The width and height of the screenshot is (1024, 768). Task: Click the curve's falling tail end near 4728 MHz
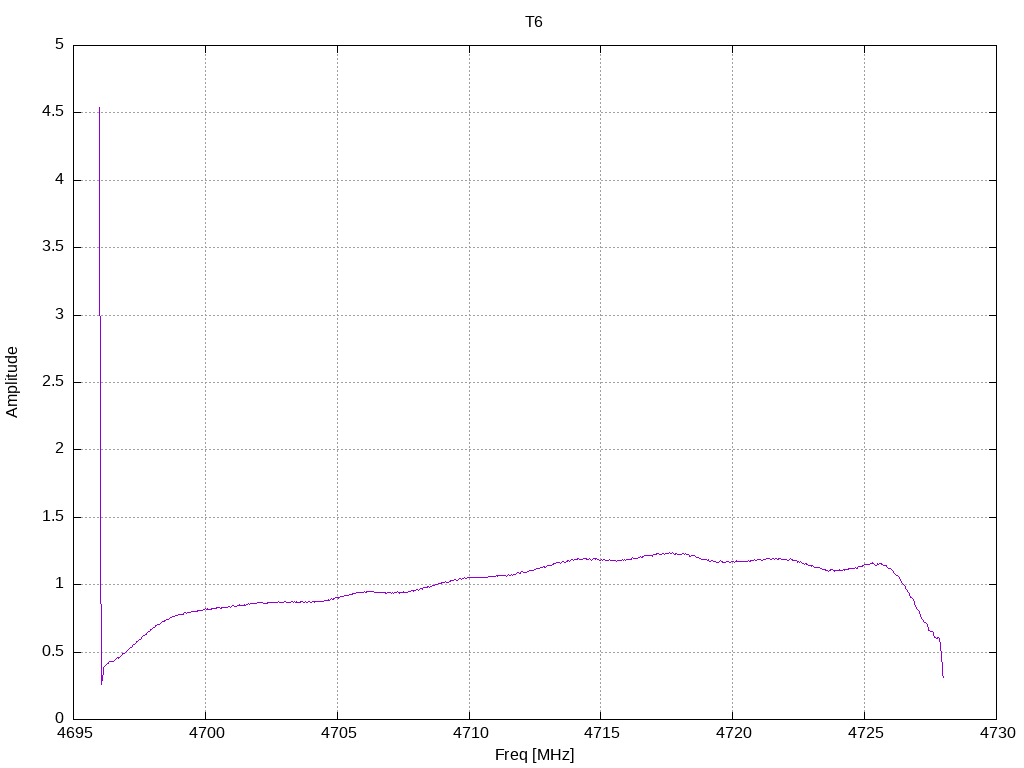point(943,677)
